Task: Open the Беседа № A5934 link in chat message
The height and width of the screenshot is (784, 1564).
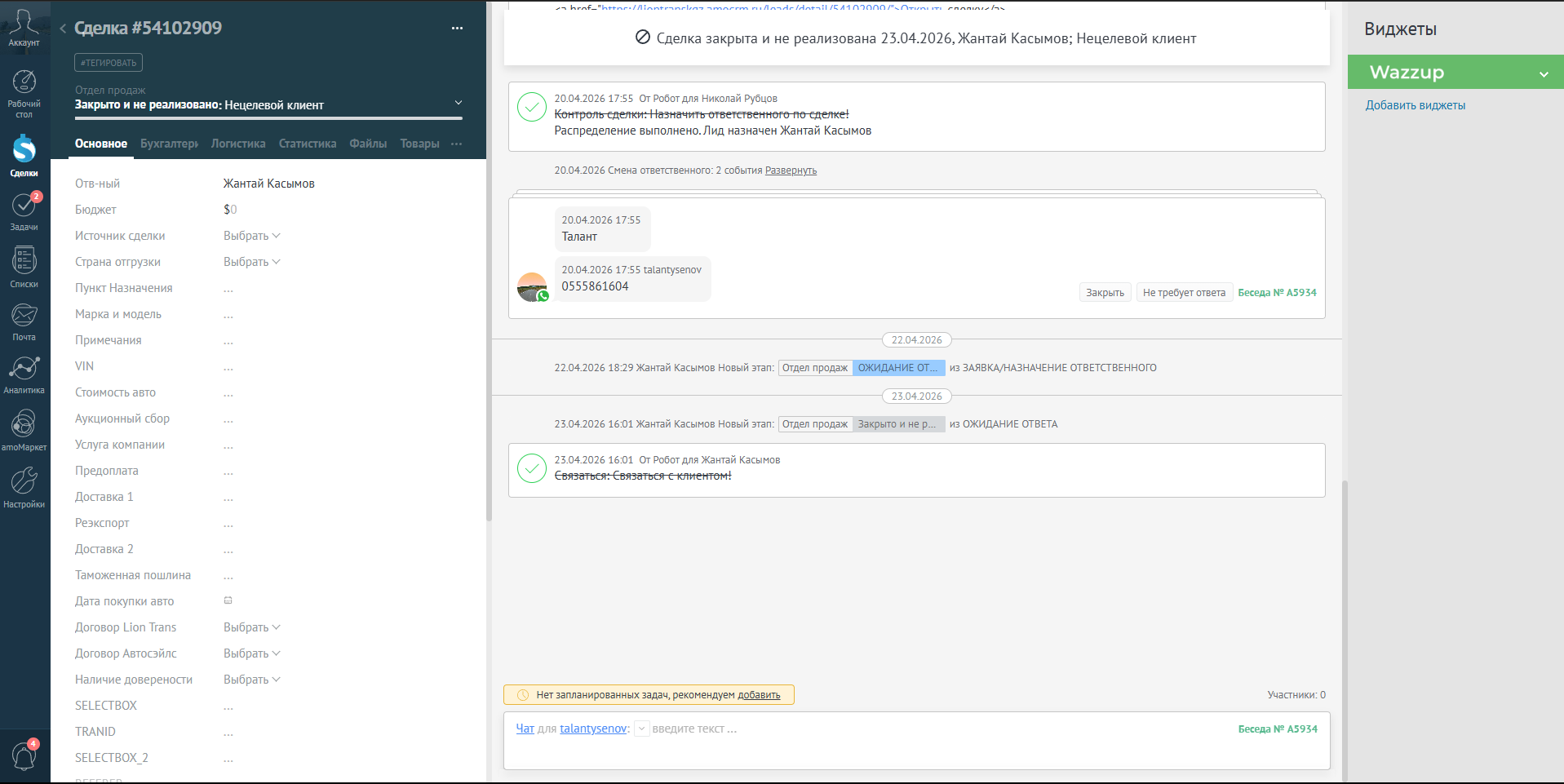Action: click(1277, 293)
